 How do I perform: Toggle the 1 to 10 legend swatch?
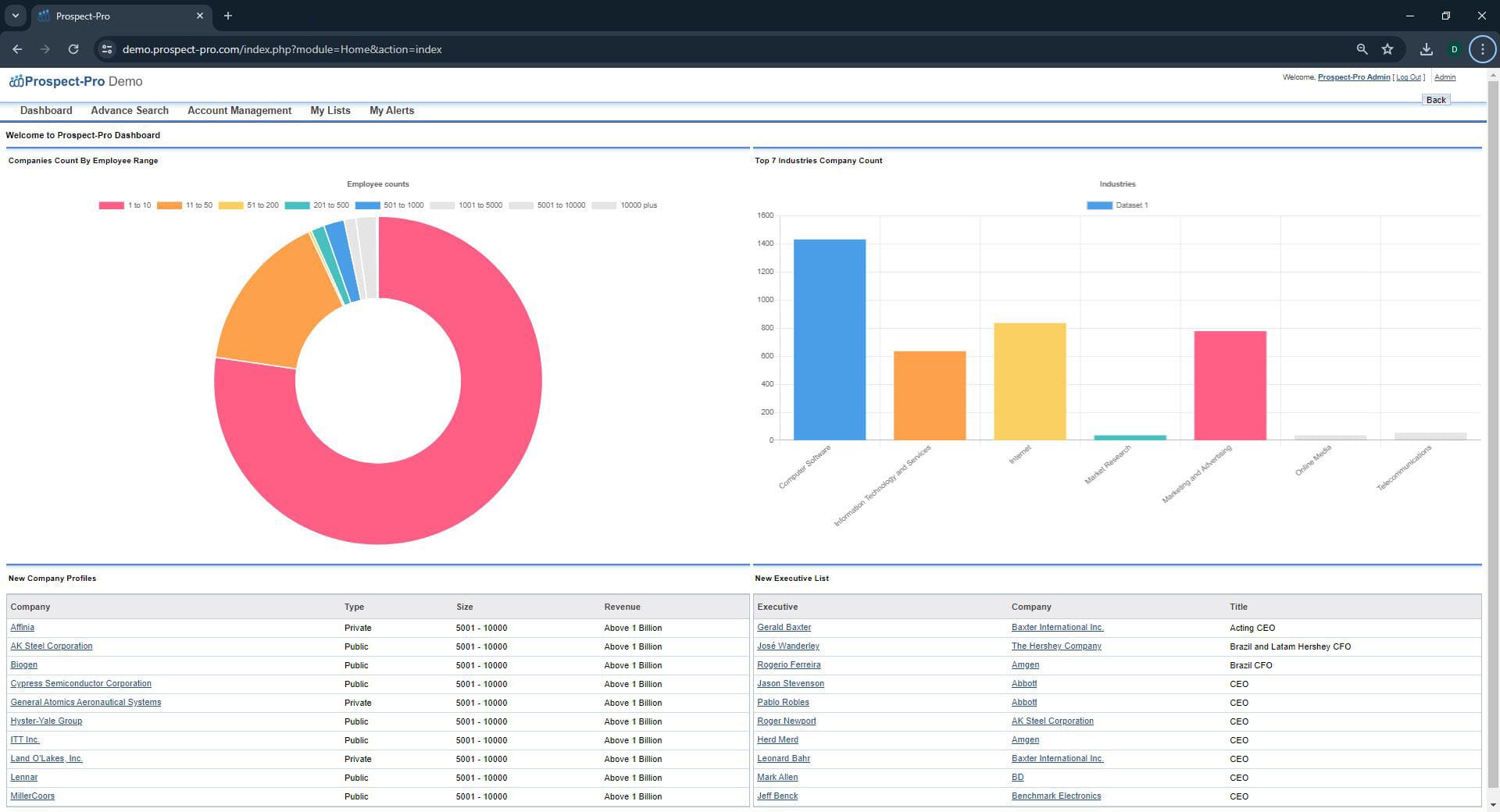(x=111, y=205)
